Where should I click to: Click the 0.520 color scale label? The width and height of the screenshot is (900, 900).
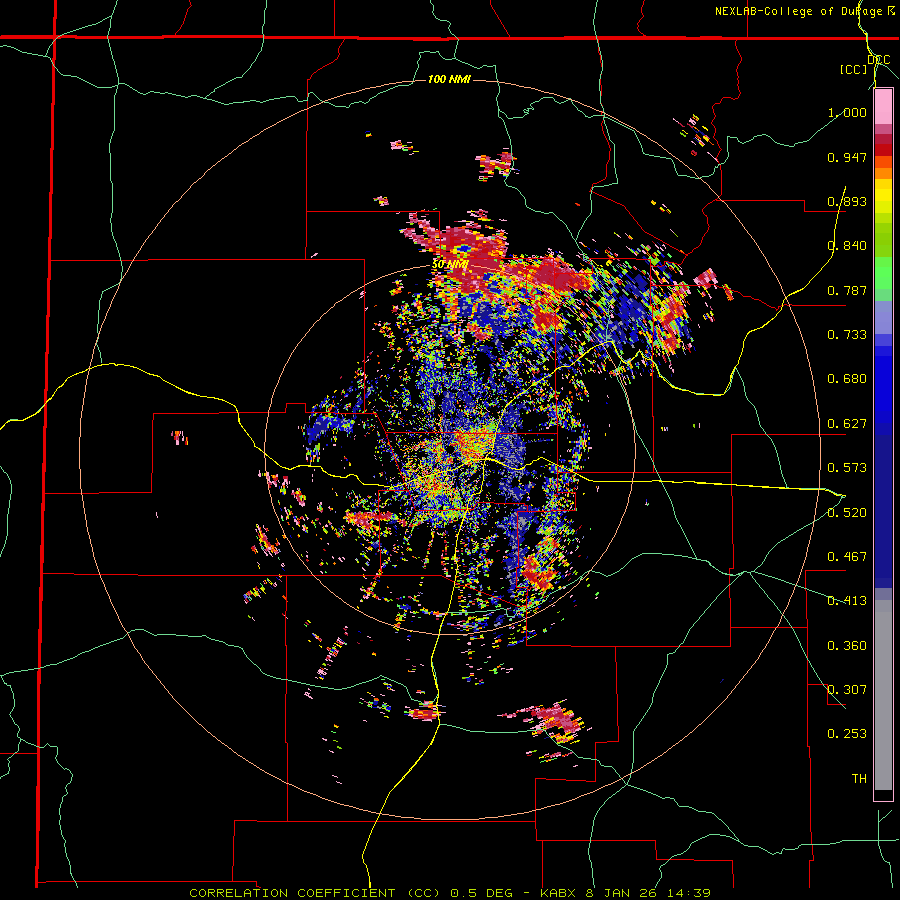click(847, 512)
